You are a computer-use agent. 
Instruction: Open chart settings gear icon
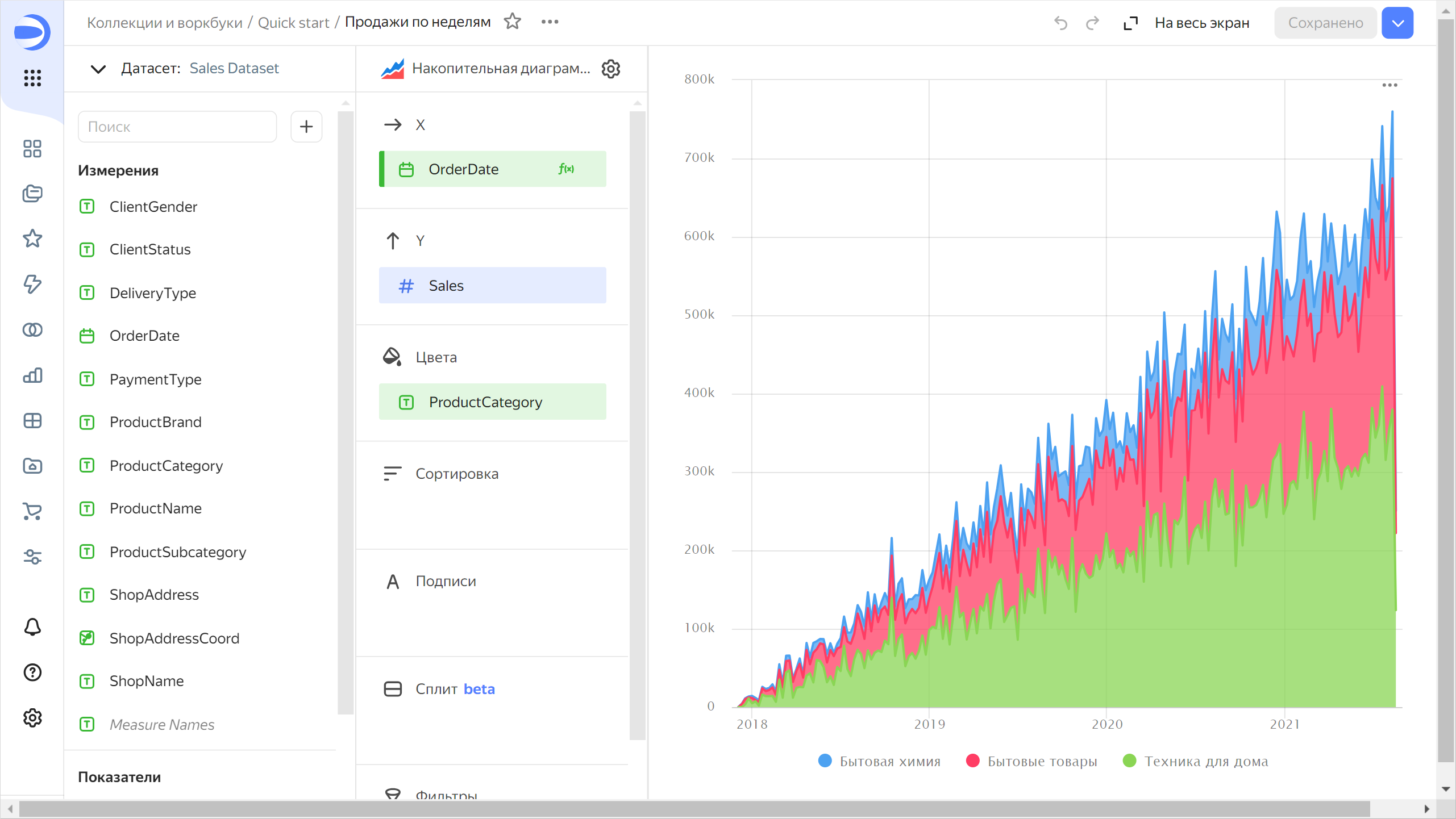610,69
